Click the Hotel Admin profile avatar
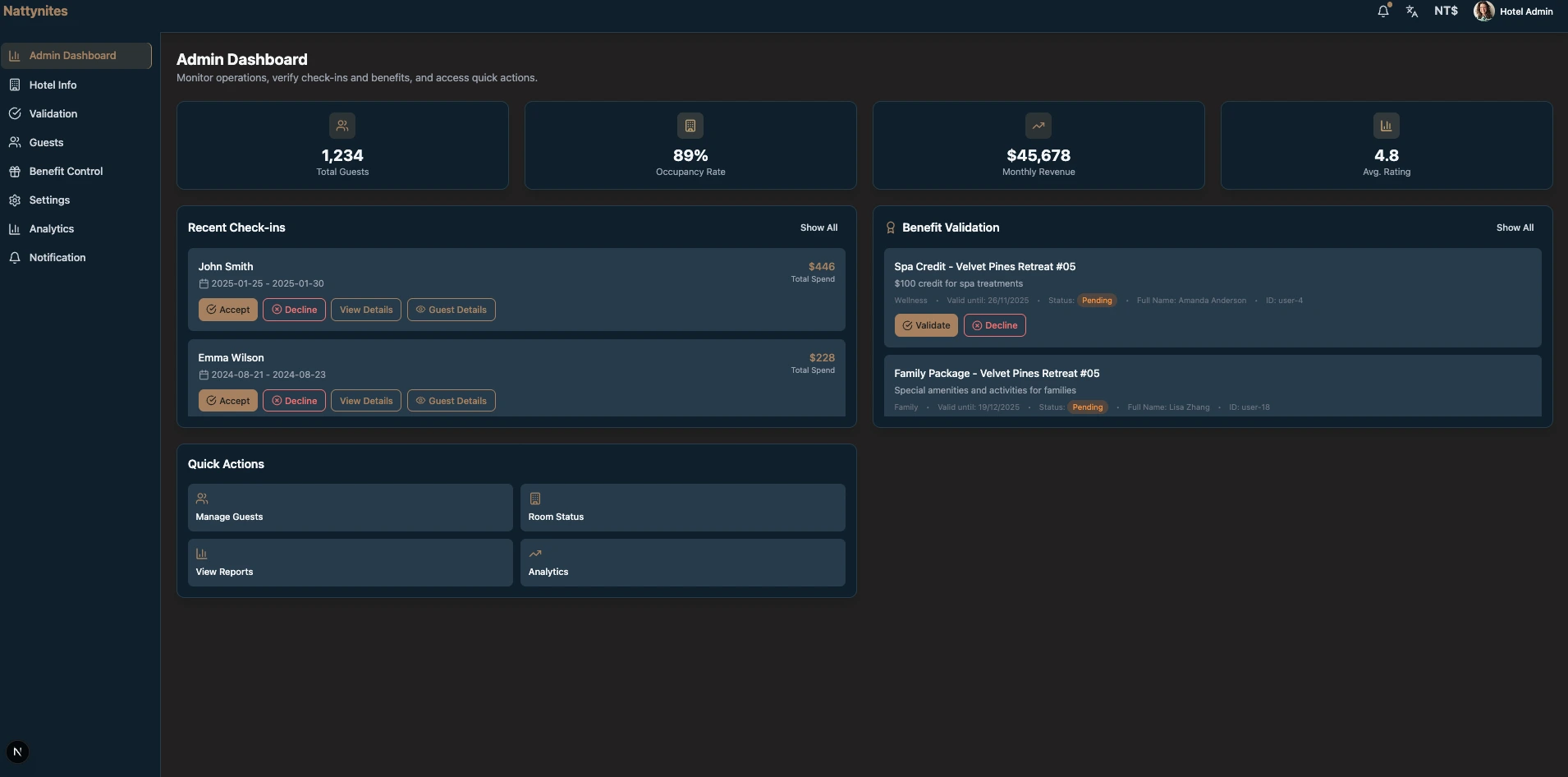This screenshot has height=777, width=1568. [1484, 11]
